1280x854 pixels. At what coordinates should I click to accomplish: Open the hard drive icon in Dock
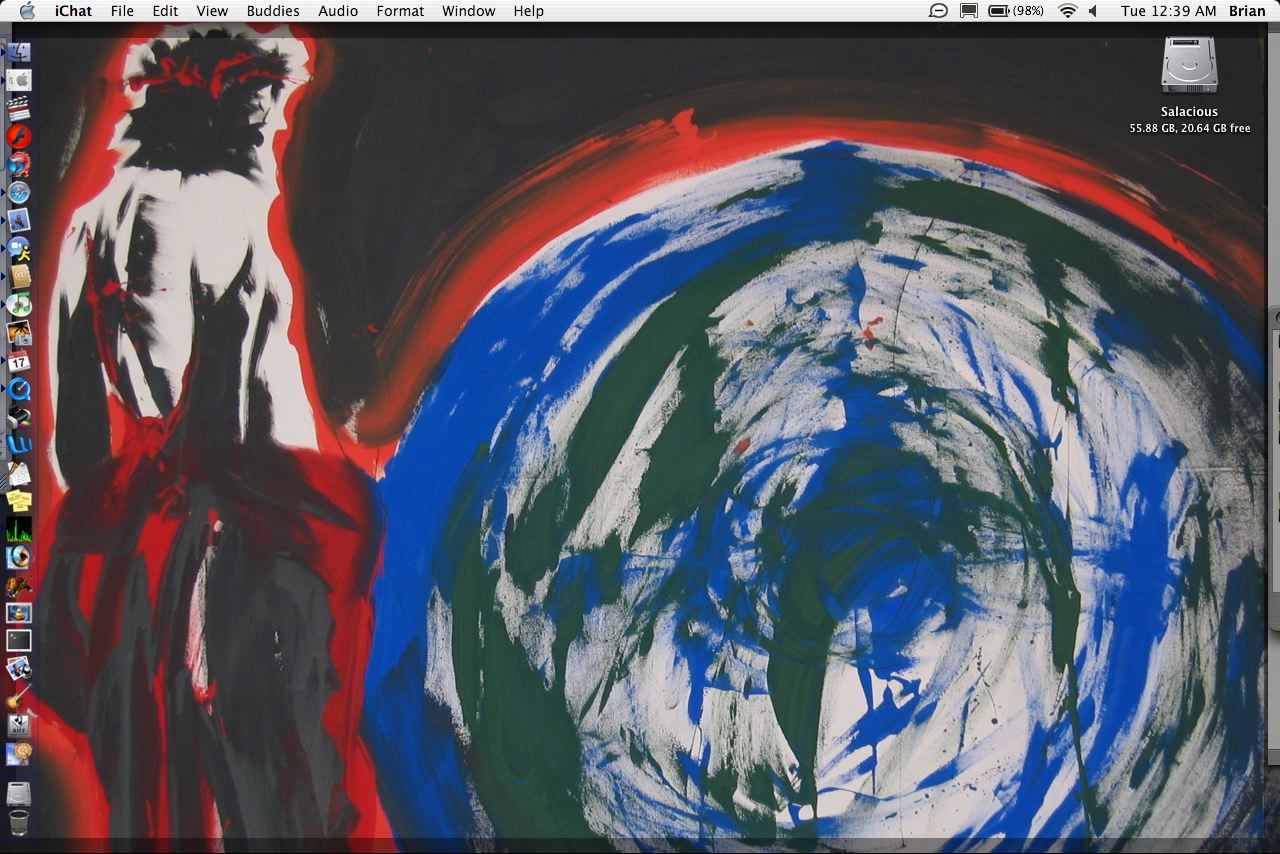pyautogui.click(x=19, y=795)
